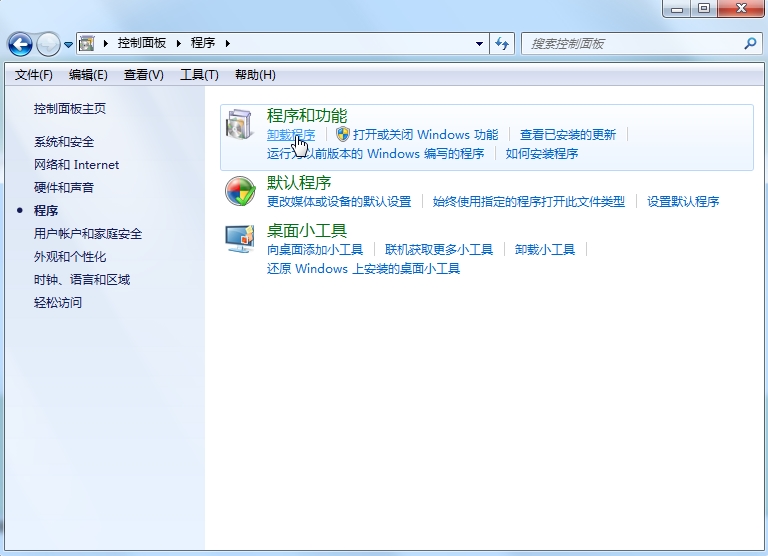Click the greyed Forward arrow button
Image resolution: width=768 pixels, height=556 pixels.
[x=48, y=44]
